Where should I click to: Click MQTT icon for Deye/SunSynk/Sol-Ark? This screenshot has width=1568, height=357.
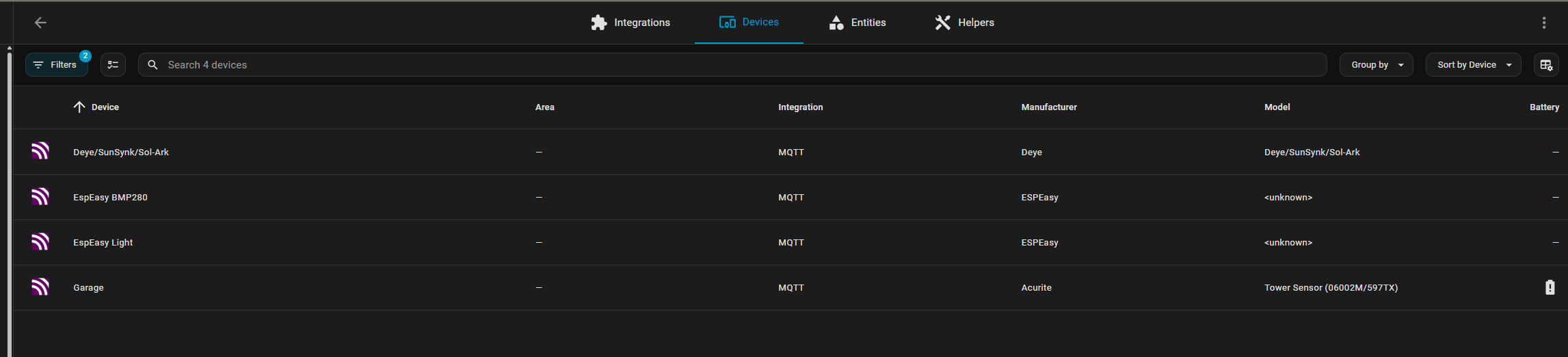40,151
